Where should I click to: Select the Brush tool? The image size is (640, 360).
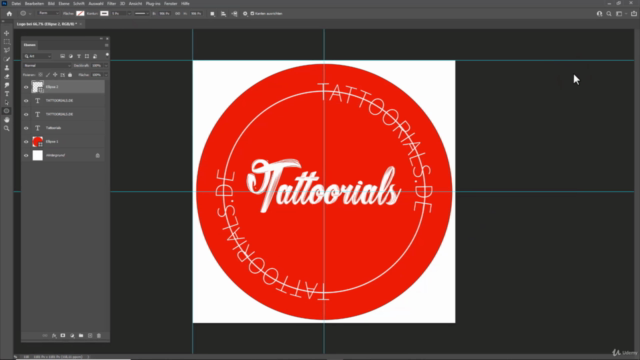tap(7, 59)
